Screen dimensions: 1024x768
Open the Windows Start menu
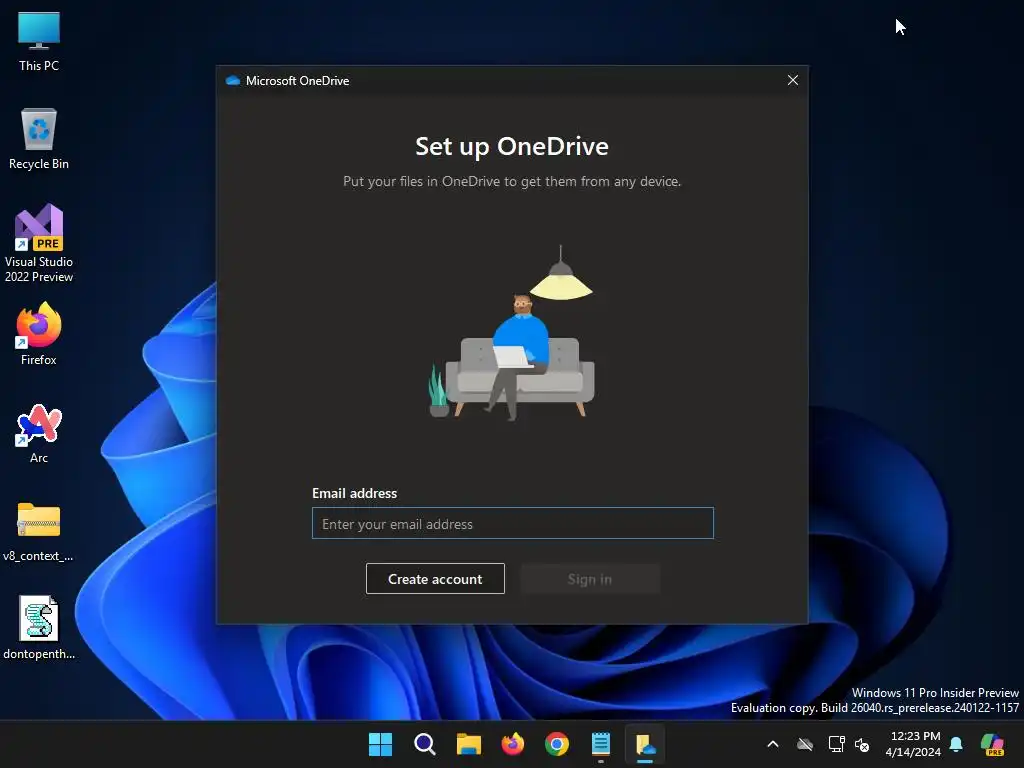pyautogui.click(x=380, y=744)
